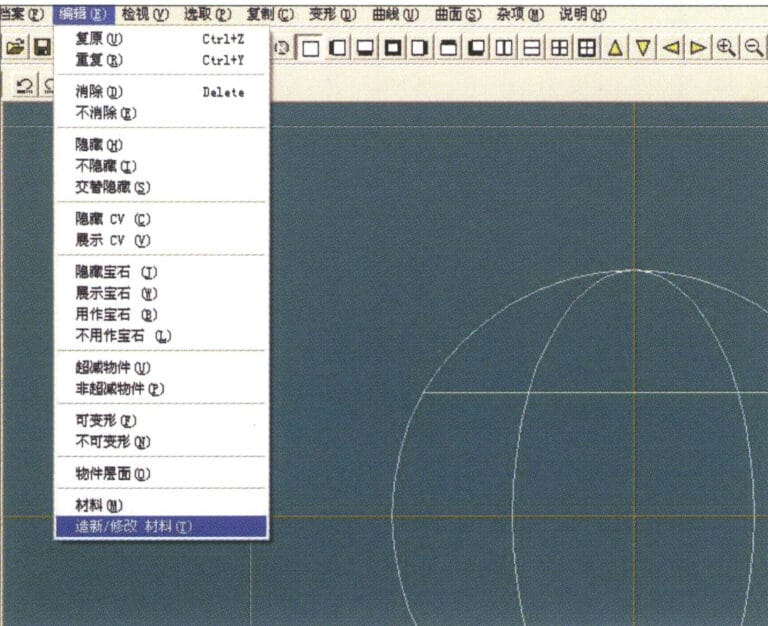Select view icon with shaded bottom-right corner
Viewport: 768px width, 626px height.
click(476, 48)
